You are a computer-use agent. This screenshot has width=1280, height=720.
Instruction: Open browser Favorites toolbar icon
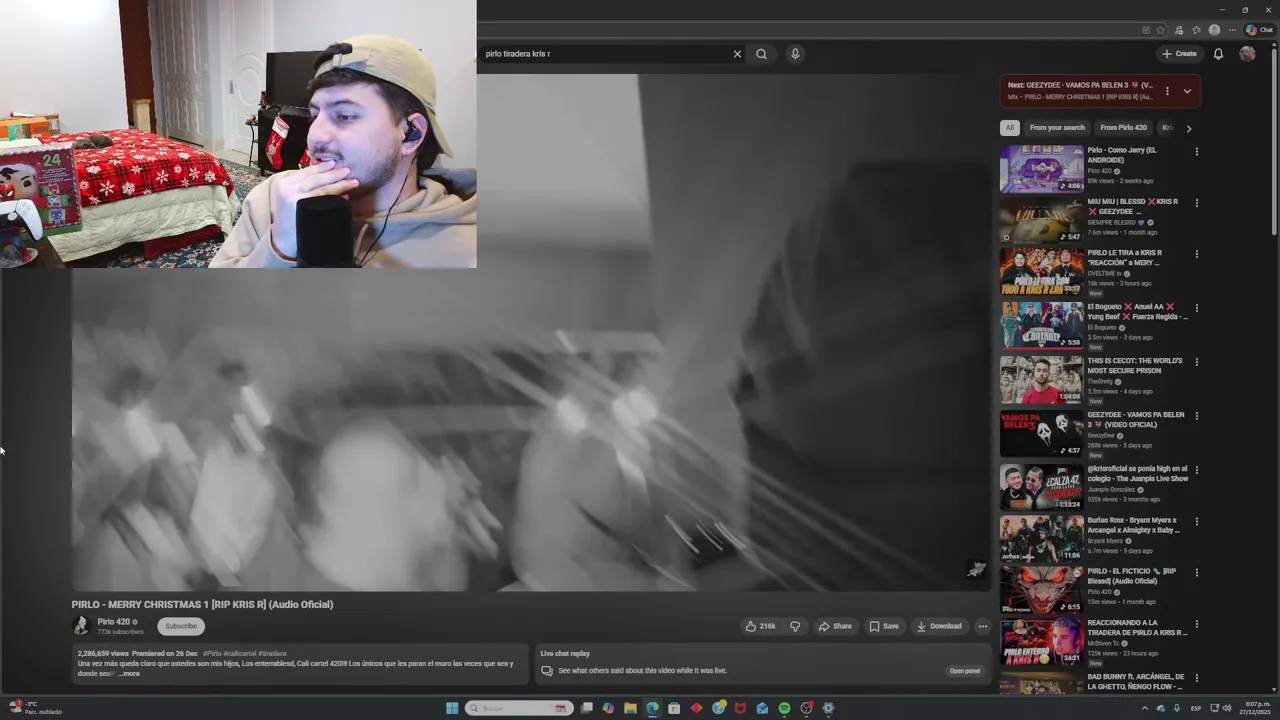coord(1196,30)
